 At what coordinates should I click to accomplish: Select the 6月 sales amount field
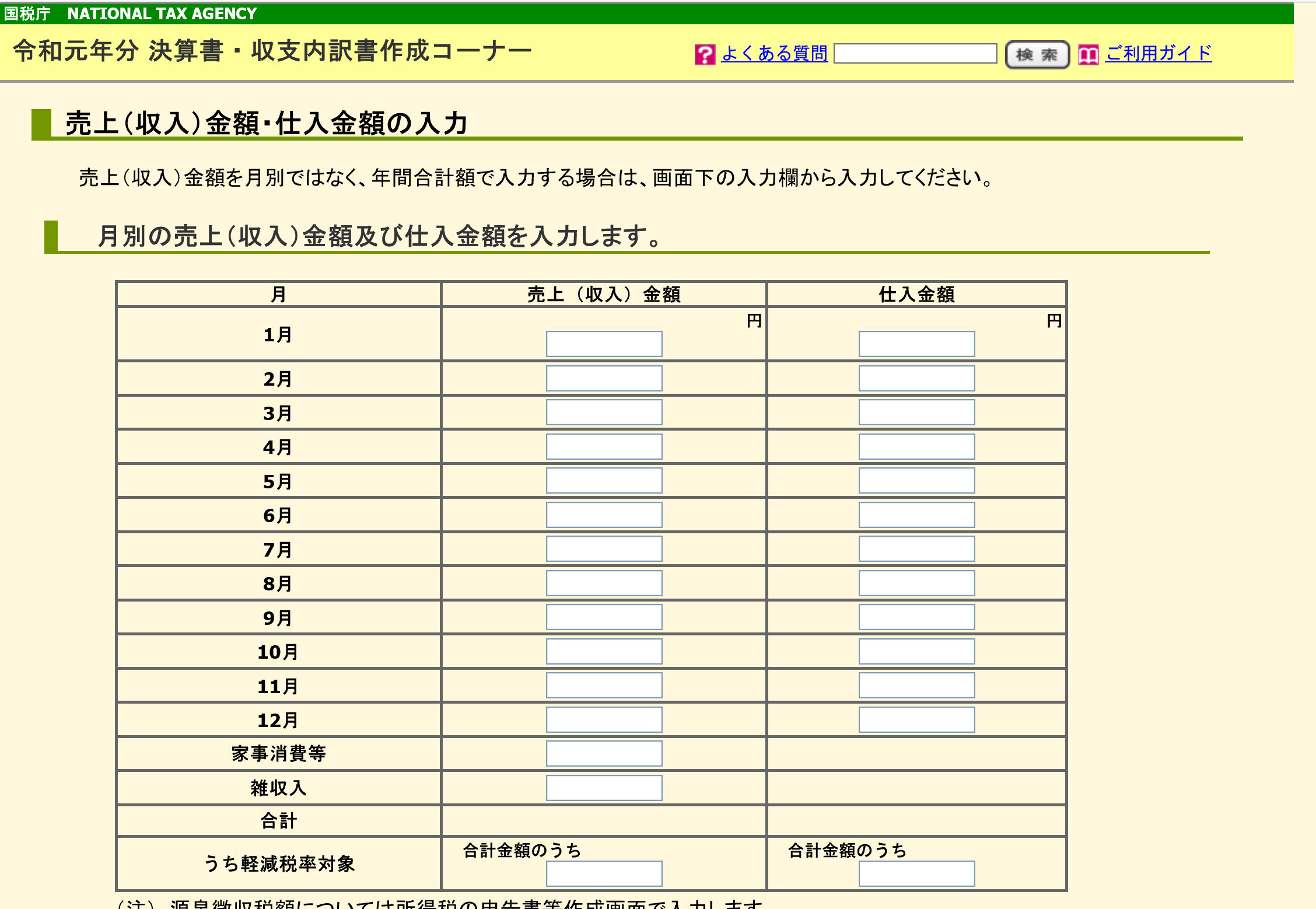(604, 515)
